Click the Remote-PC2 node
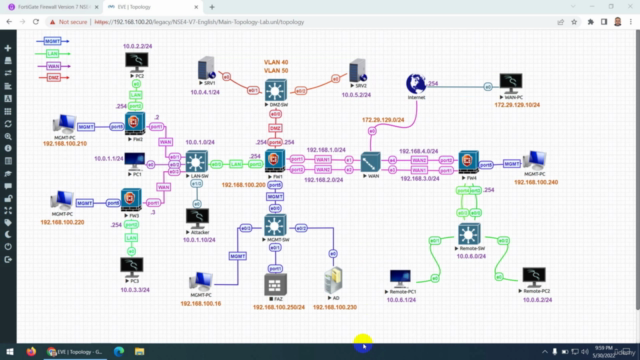This screenshot has width=640, height=360. (534, 278)
